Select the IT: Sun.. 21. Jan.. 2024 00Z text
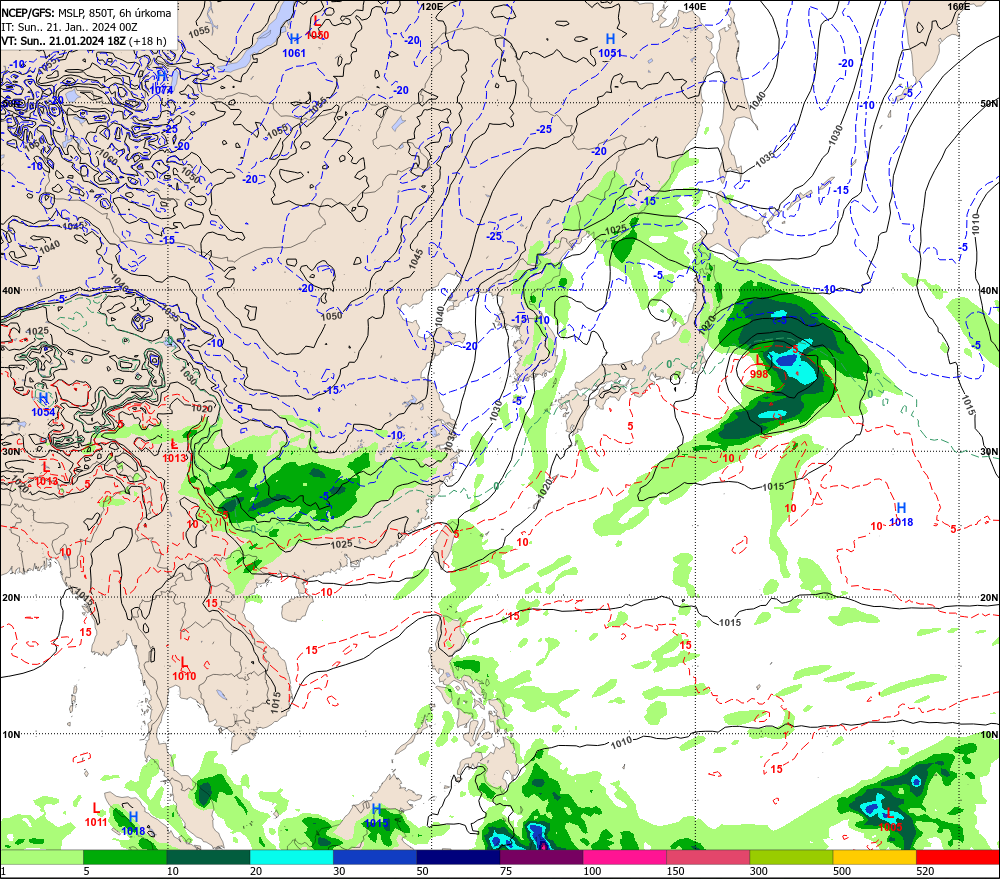 click(69, 27)
